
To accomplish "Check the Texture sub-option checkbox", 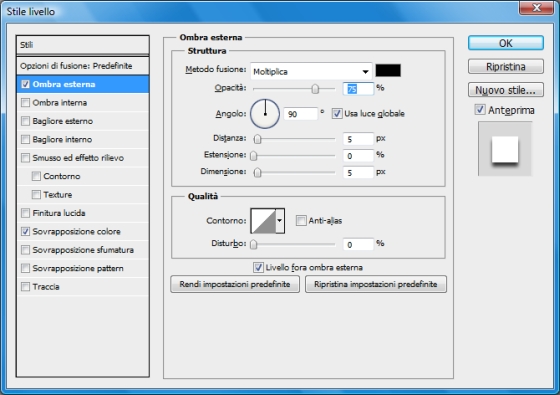I will click(36, 195).
